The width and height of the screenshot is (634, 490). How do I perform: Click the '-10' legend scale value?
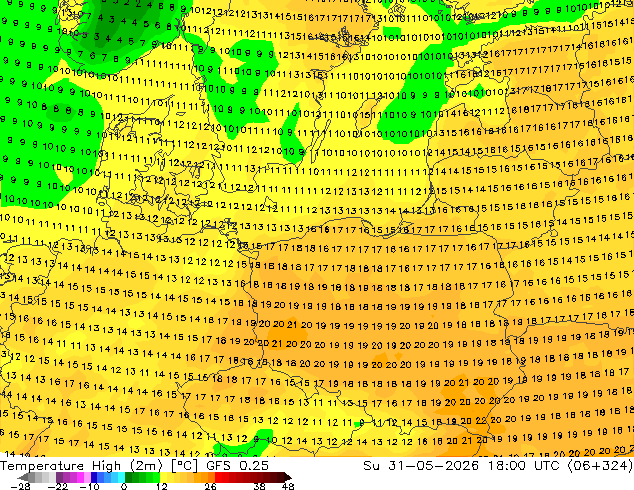click(89, 486)
